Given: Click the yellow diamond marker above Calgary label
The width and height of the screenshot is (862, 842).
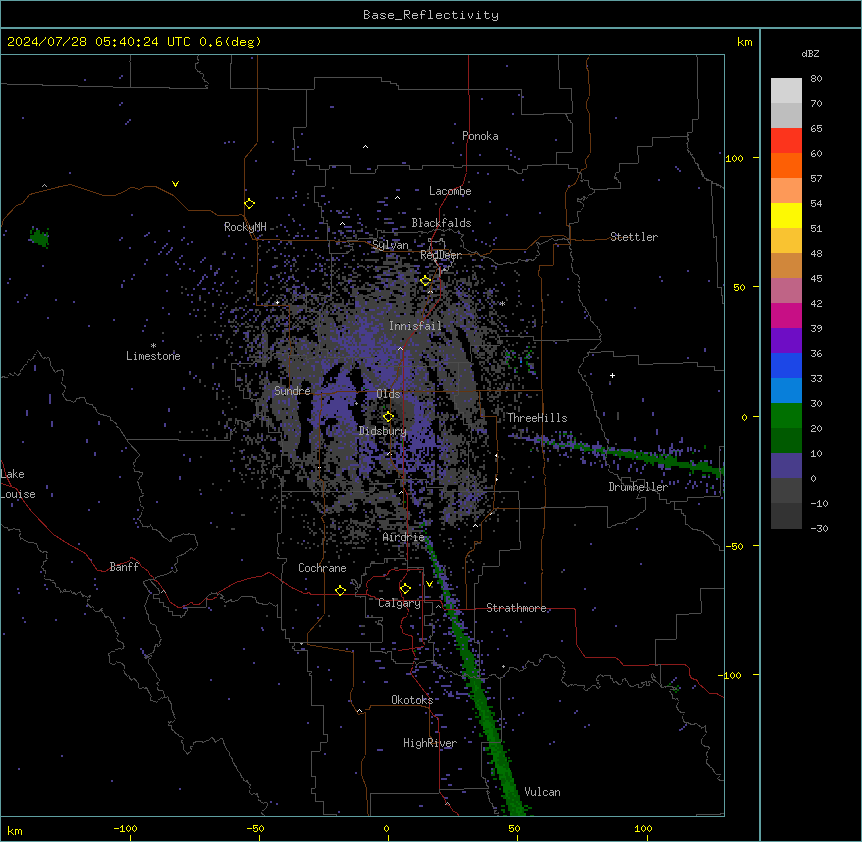Looking at the screenshot, I should [x=405, y=589].
